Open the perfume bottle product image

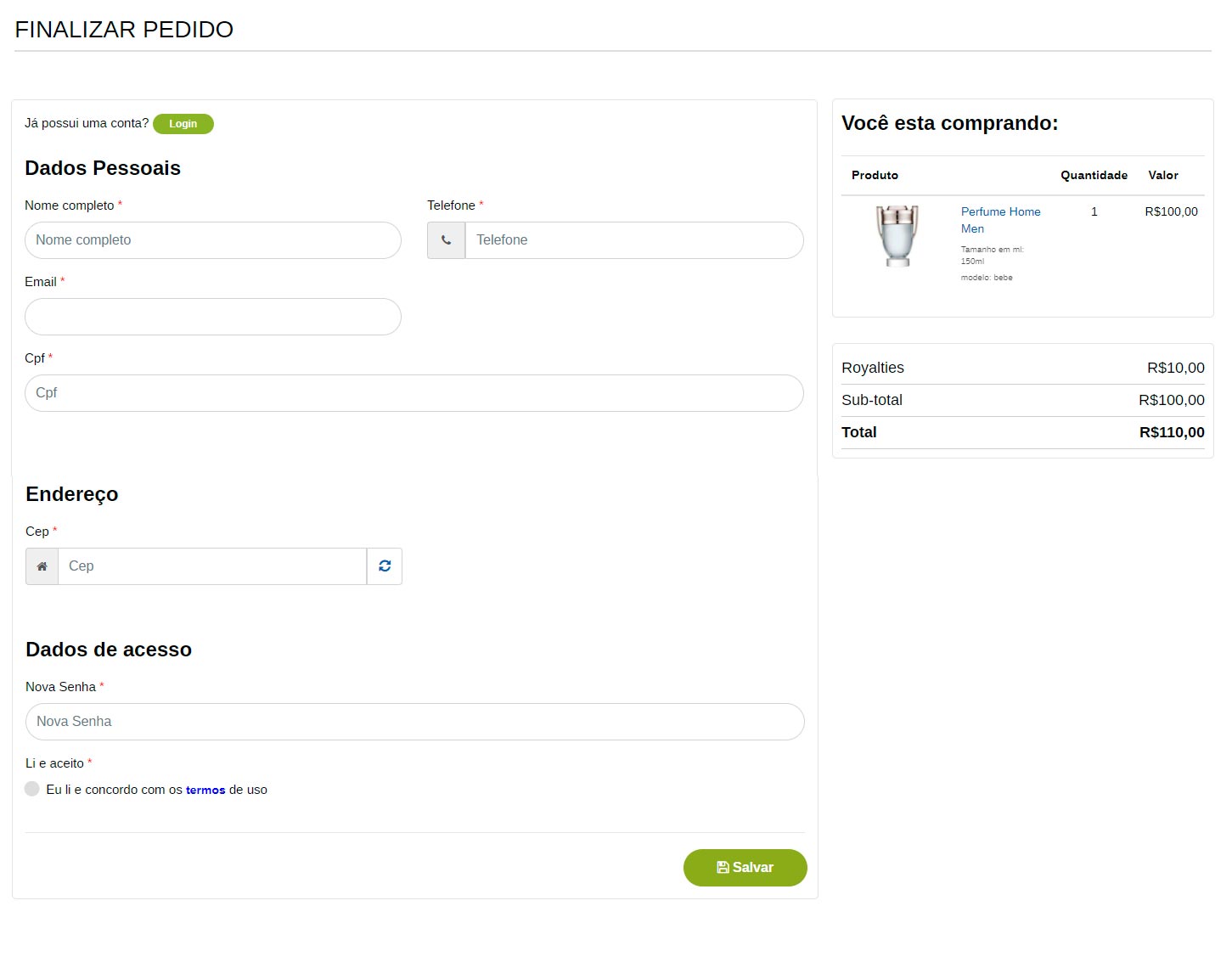click(x=897, y=236)
